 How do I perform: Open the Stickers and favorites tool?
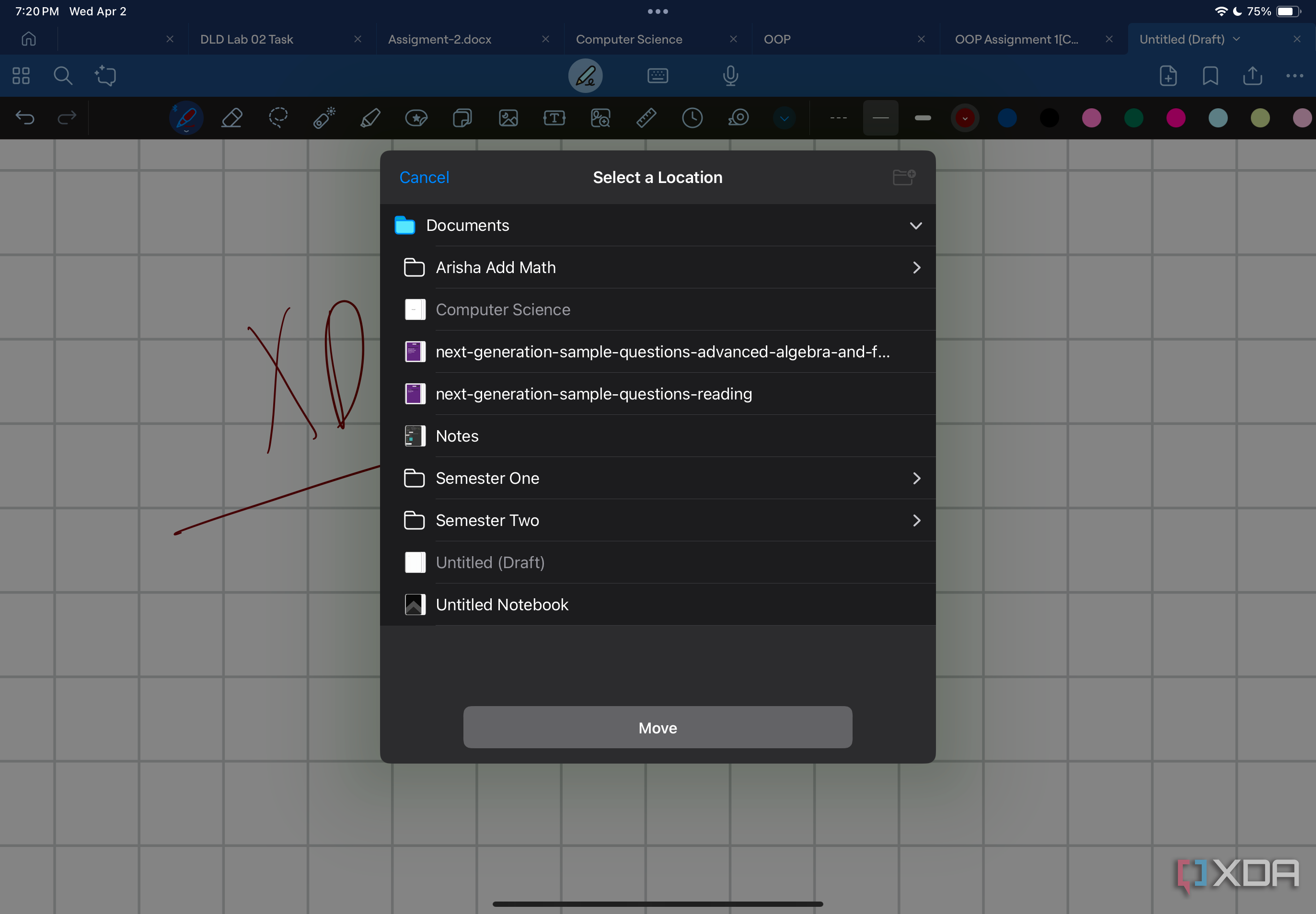tap(416, 118)
